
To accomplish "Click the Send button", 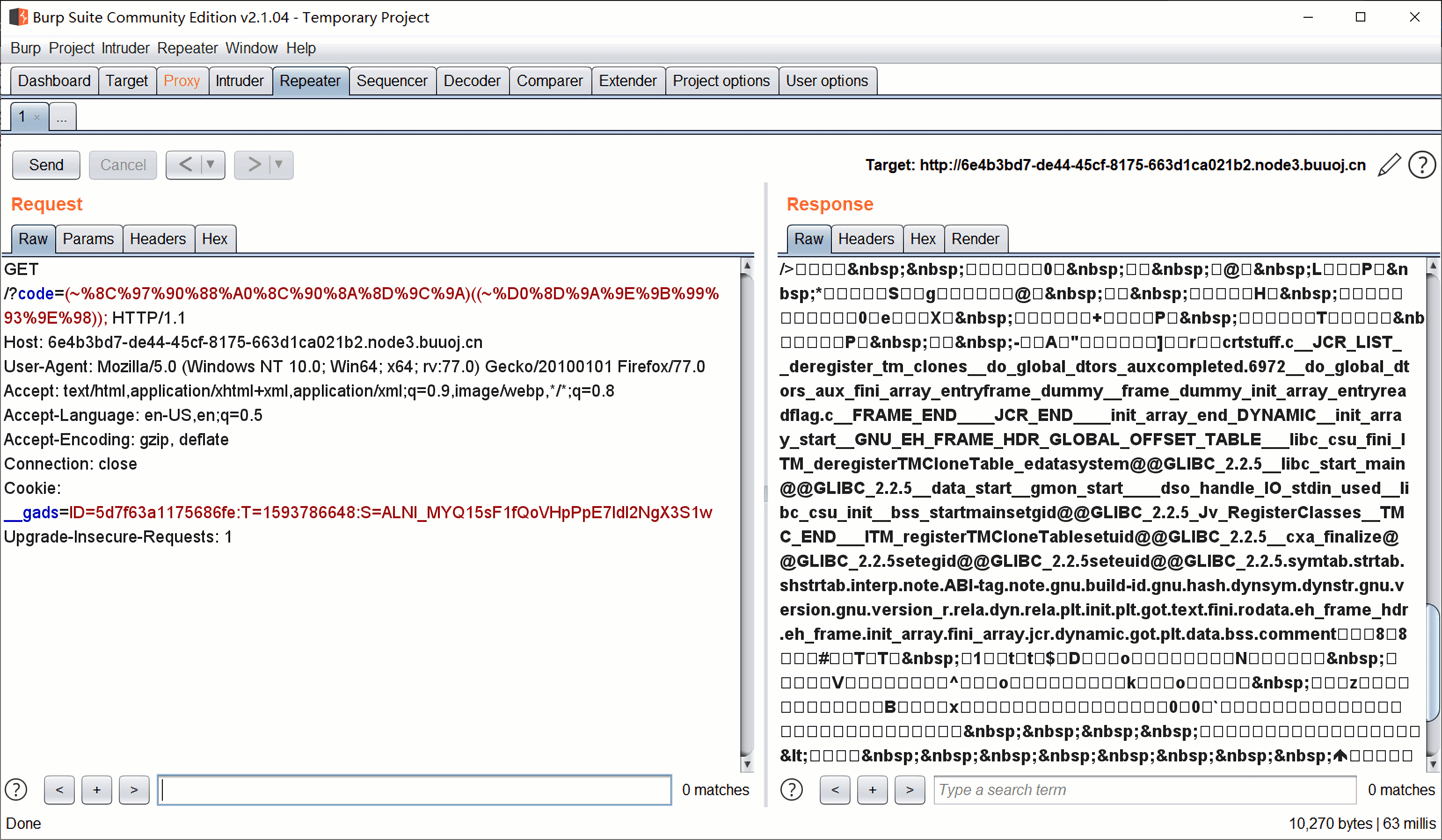I will (x=46, y=165).
